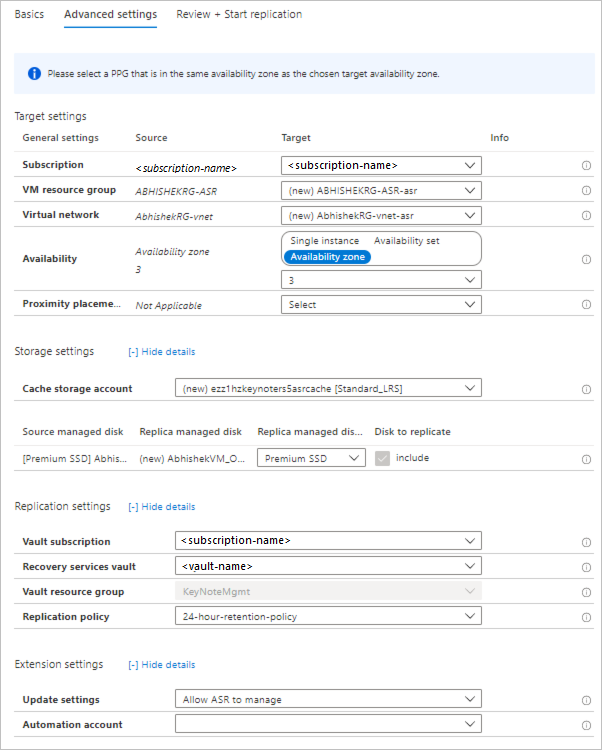Select Single instance availability option

point(327,241)
